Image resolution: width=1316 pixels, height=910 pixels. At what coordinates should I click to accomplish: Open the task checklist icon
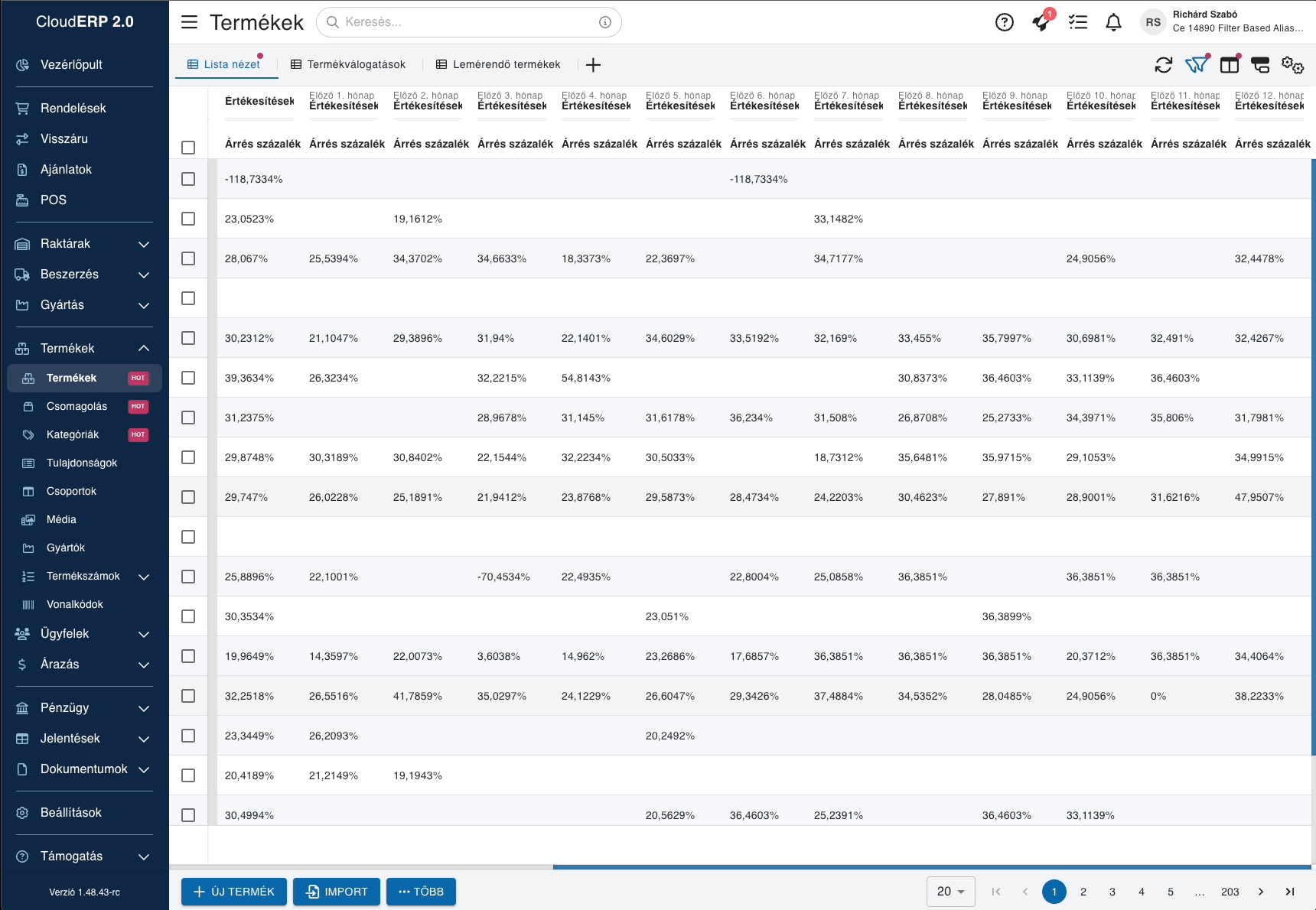click(1078, 22)
